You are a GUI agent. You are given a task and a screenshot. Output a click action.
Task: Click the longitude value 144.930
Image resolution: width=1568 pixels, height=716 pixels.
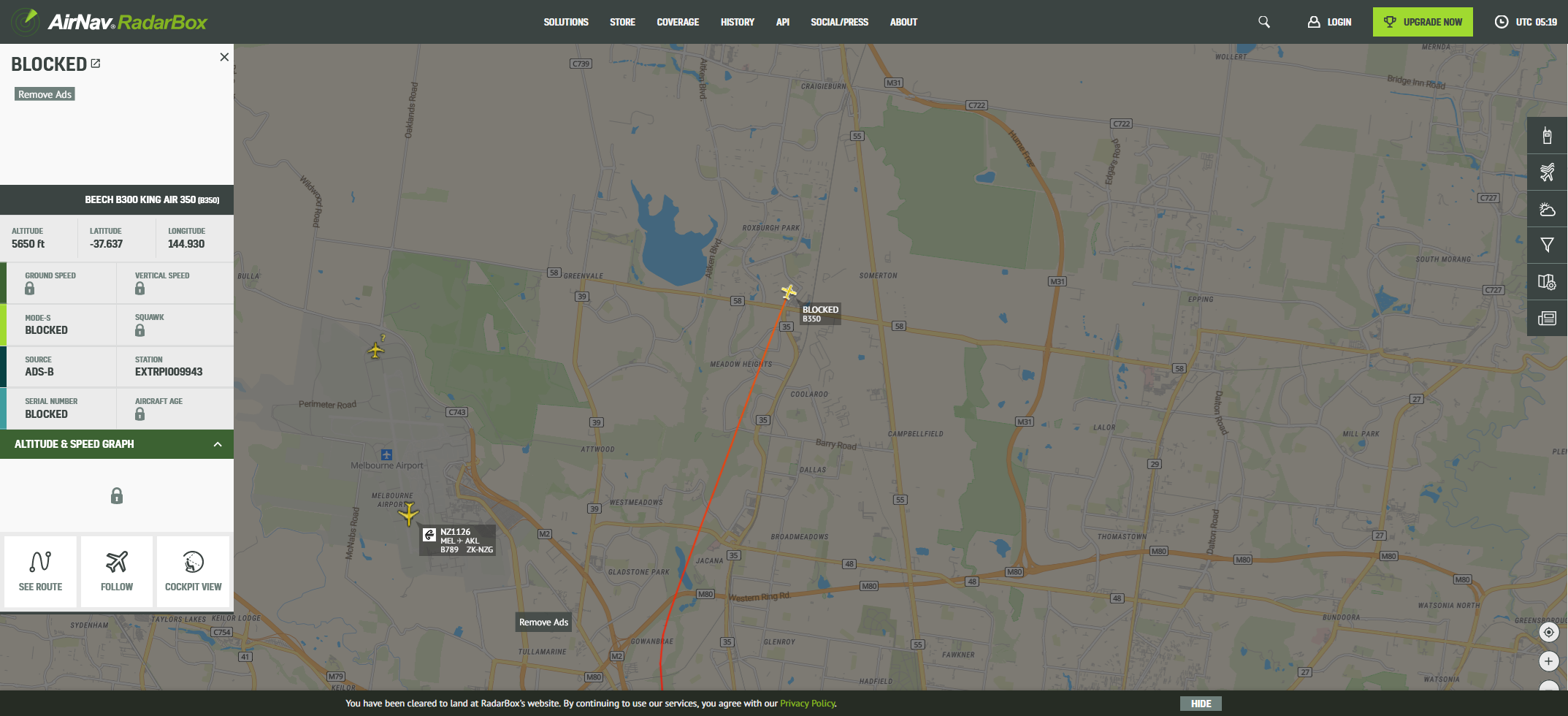(x=186, y=244)
